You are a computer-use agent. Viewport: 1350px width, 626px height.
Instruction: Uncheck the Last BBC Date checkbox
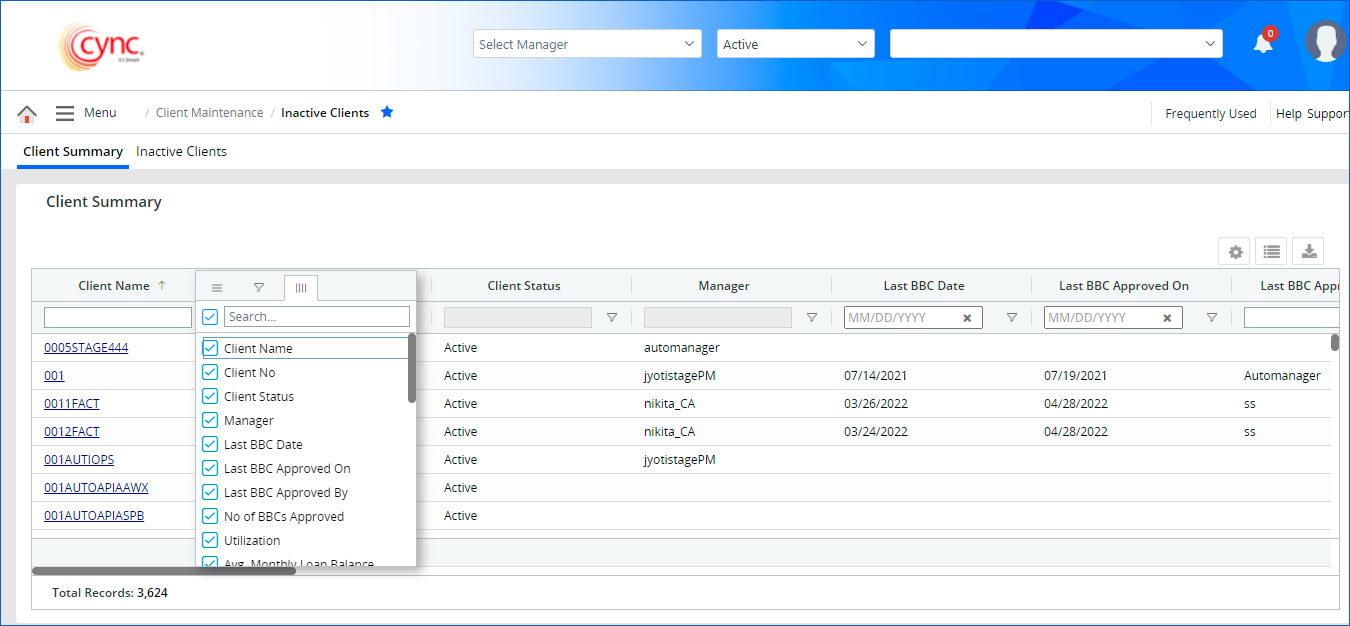coord(210,444)
